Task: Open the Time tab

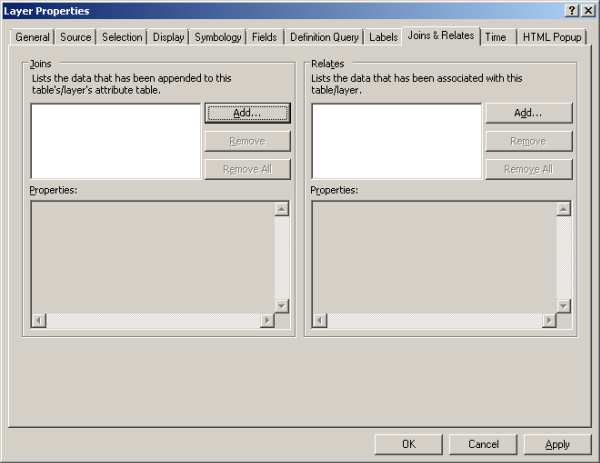Action: [496, 37]
